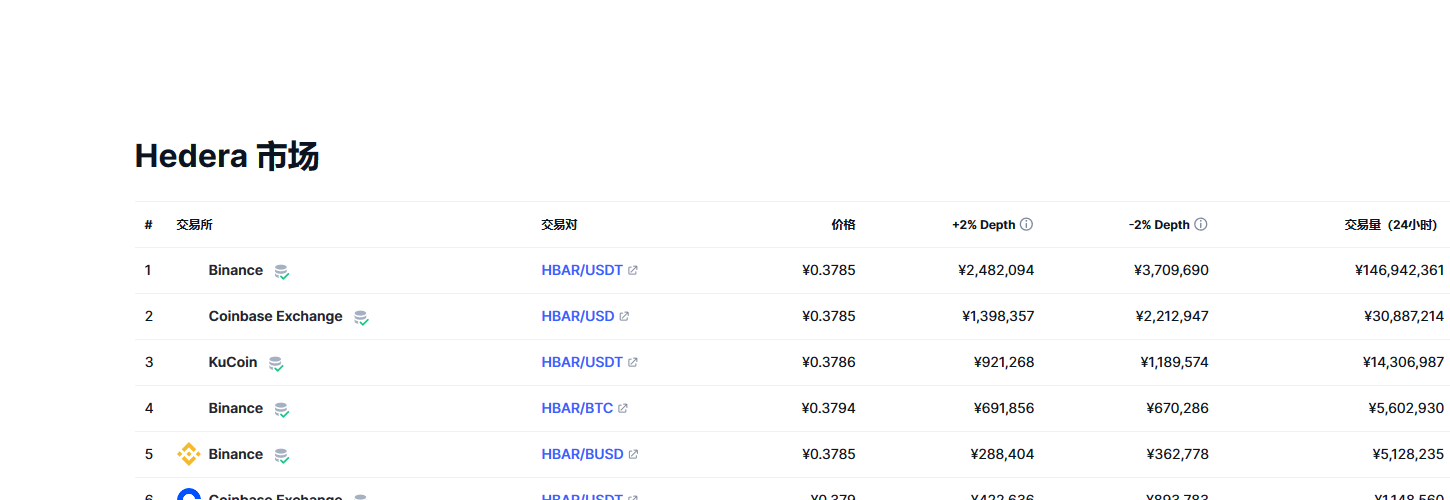The height and width of the screenshot is (500, 1450).
Task: Open the HBAR/USD trading pair link
Action: (578, 316)
